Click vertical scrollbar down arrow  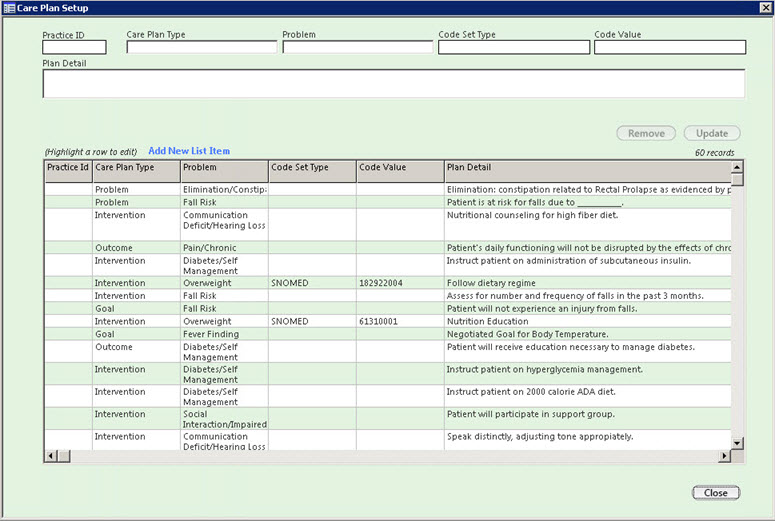pos(737,443)
